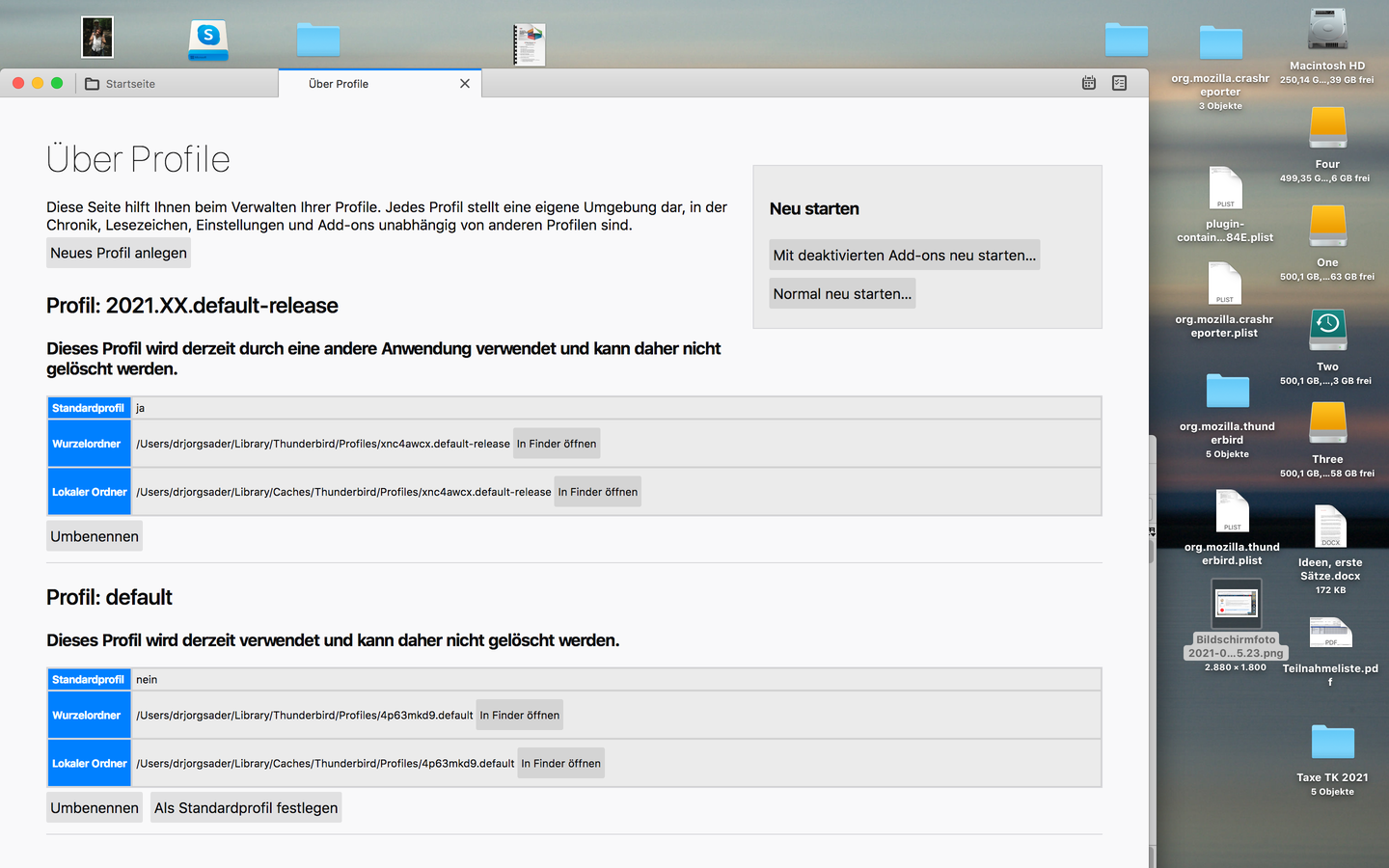
Task: Select the One external drive icon
Action: (1328, 226)
